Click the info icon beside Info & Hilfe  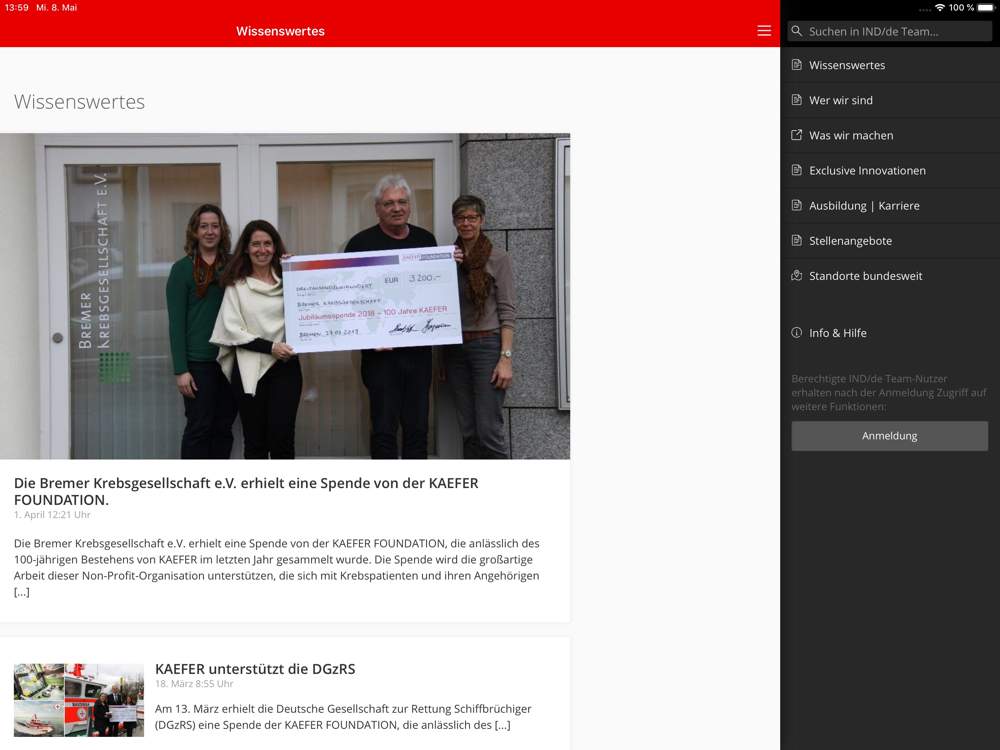tap(797, 332)
